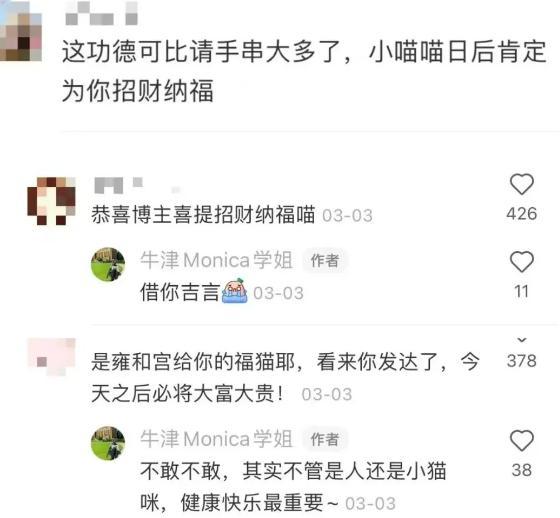Tap the 378 like count
The height and width of the screenshot is (518, 560).
click(x=521, y=361)
